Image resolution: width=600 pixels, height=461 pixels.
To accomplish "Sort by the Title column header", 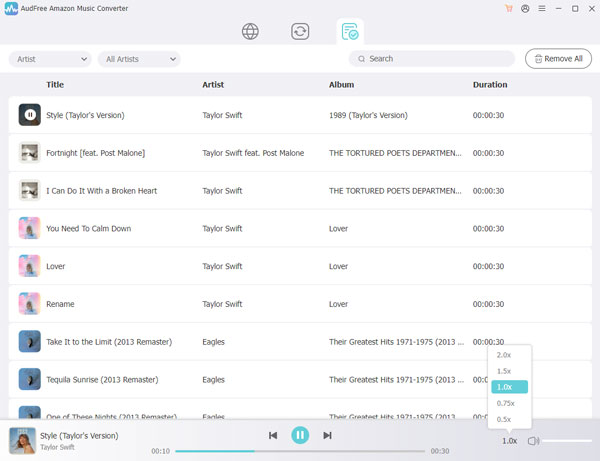I will pos(55,85).
